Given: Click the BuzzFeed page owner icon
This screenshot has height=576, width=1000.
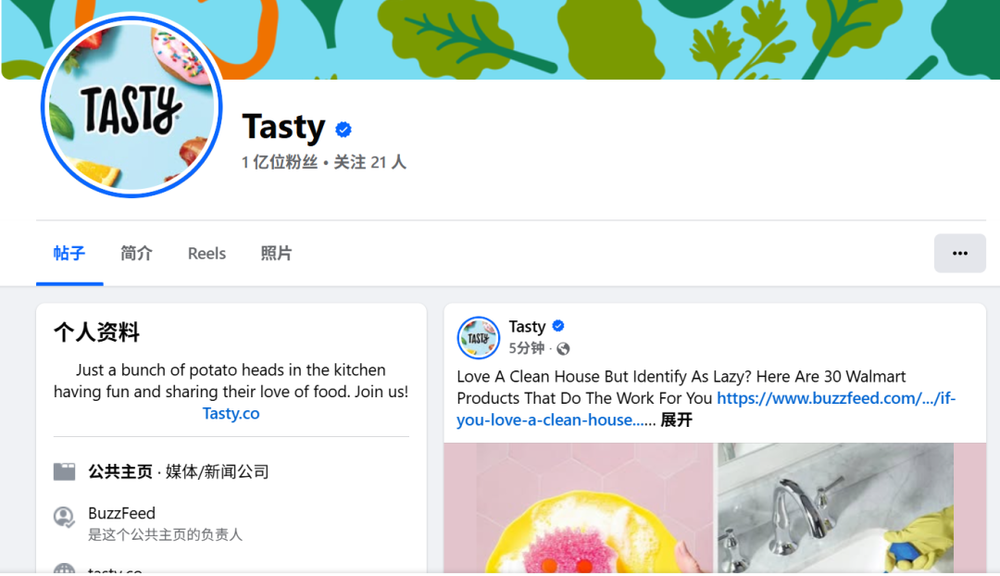Looking at the screenshot, I should click(x=64, y=517).
